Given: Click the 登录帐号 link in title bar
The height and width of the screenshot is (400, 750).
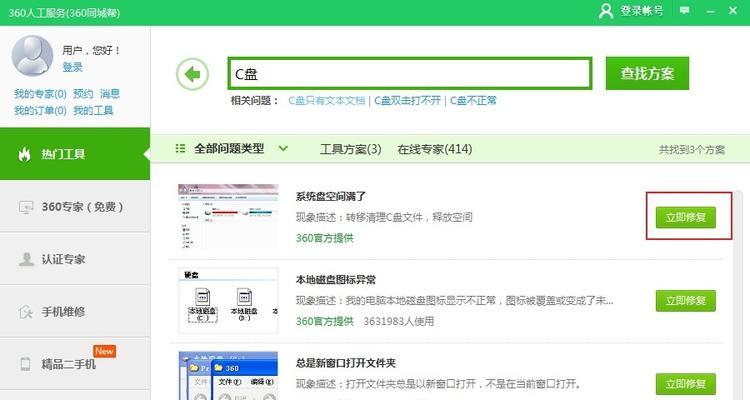Looking at the screenshot, I should point(642,11).
